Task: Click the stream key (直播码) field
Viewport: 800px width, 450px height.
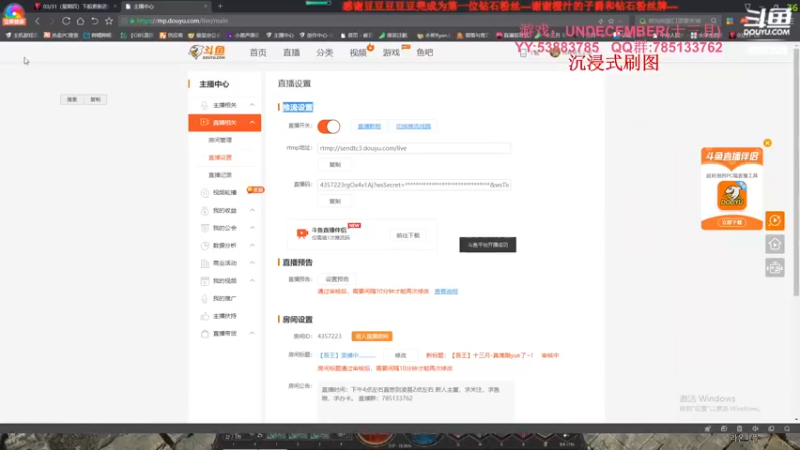Action: coord(414,185)
